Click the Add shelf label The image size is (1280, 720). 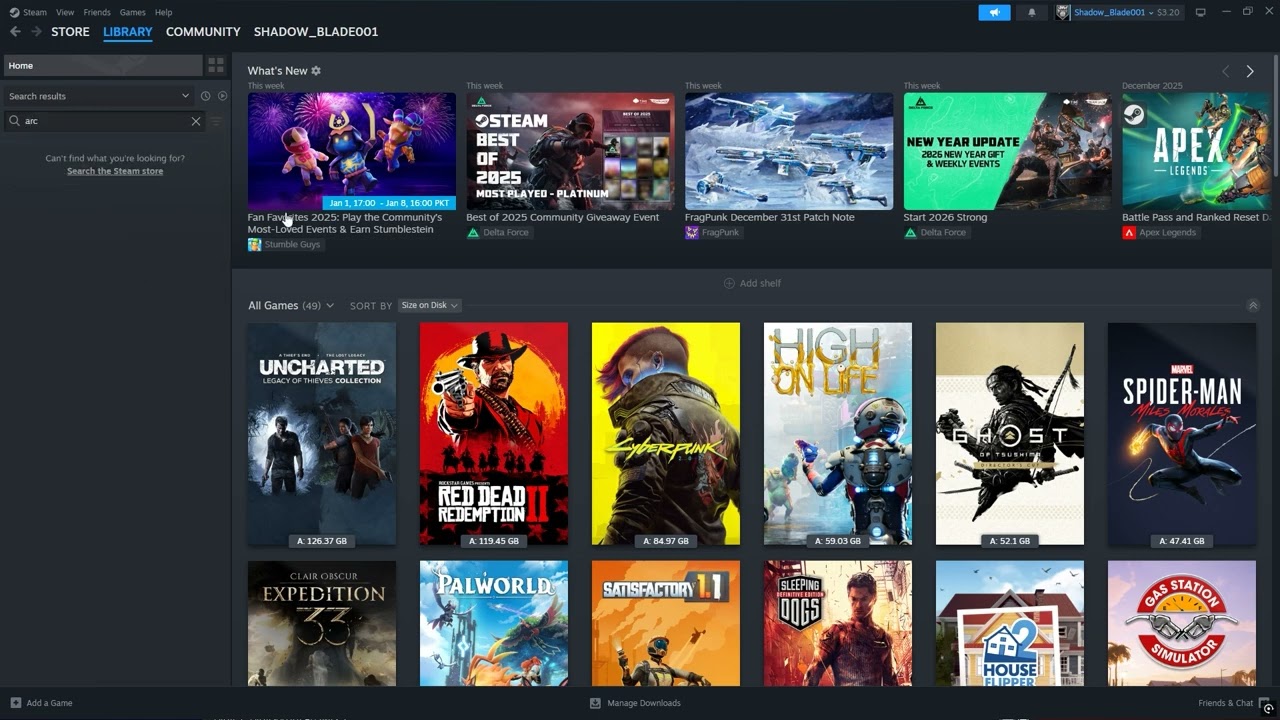pyautogui.click(x=761, y=283)
